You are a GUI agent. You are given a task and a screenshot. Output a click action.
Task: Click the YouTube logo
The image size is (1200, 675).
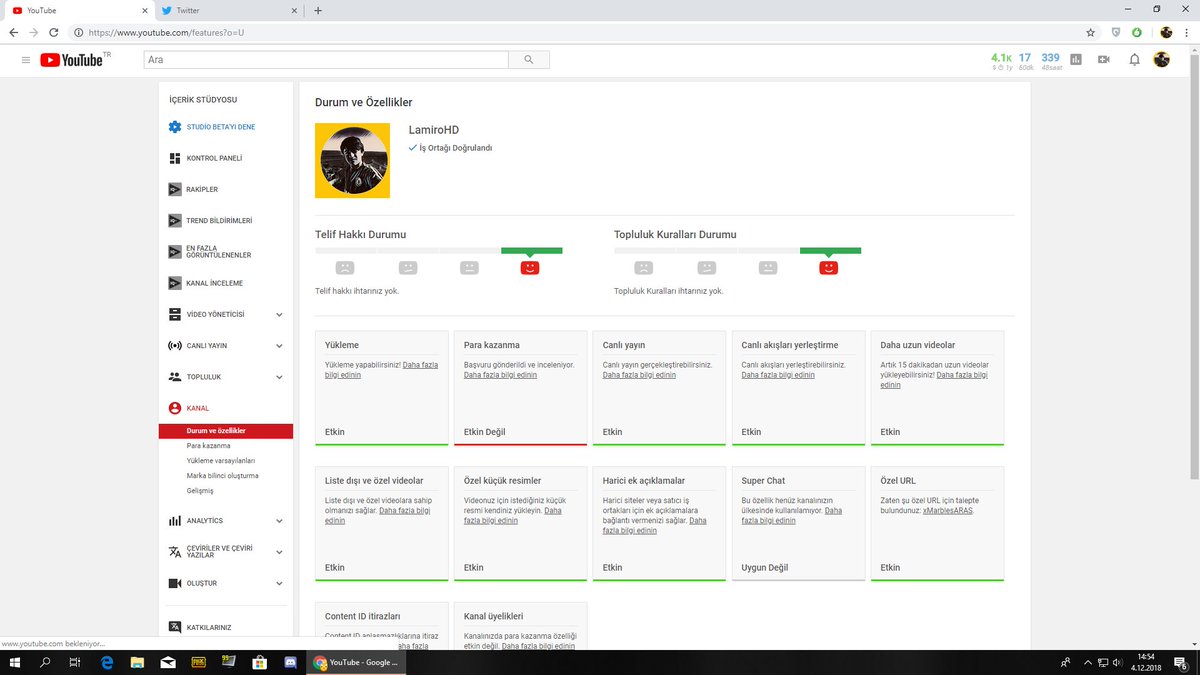[x=74, y=60]
